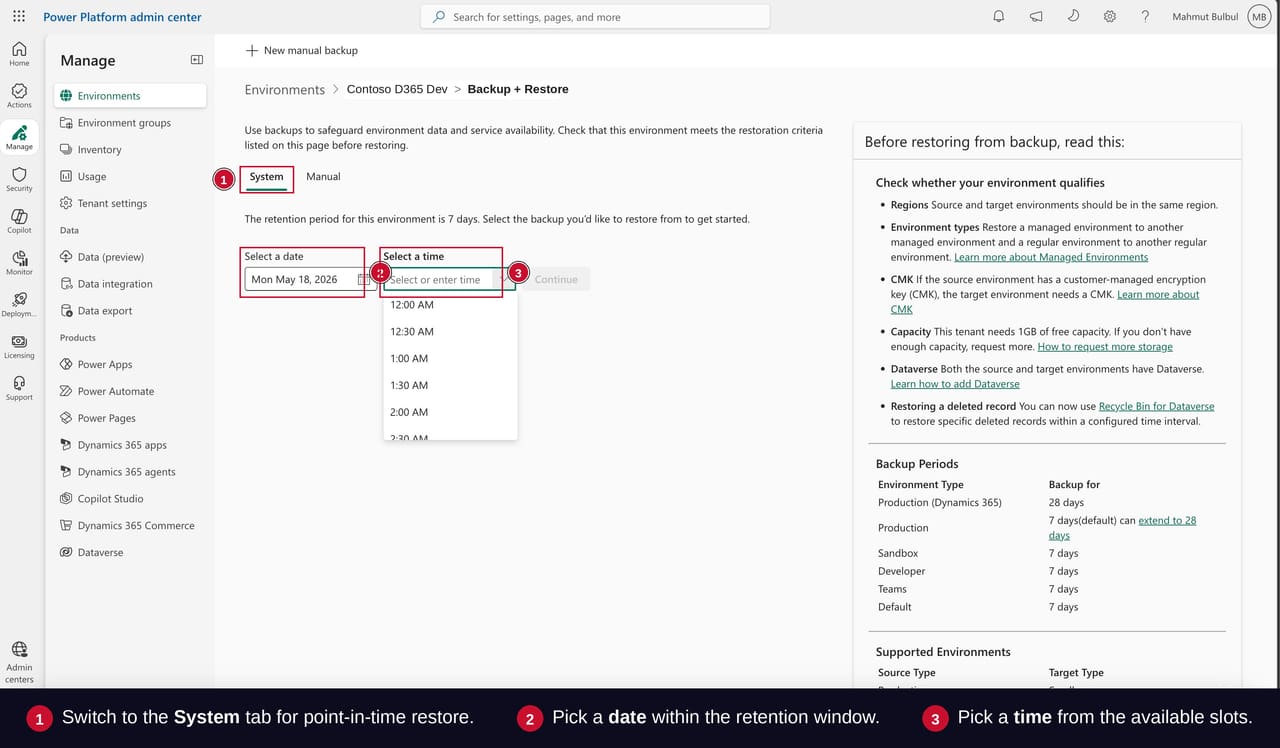1280x748 pixels.
Task: Open Learn more about Managed Environments link
Action: tap(1051, 257)
